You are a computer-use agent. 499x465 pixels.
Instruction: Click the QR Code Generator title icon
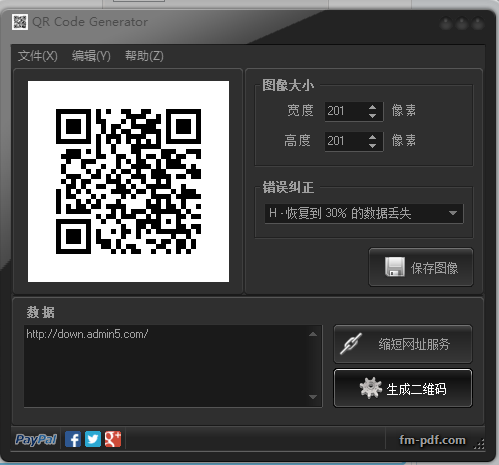(20, 22)
